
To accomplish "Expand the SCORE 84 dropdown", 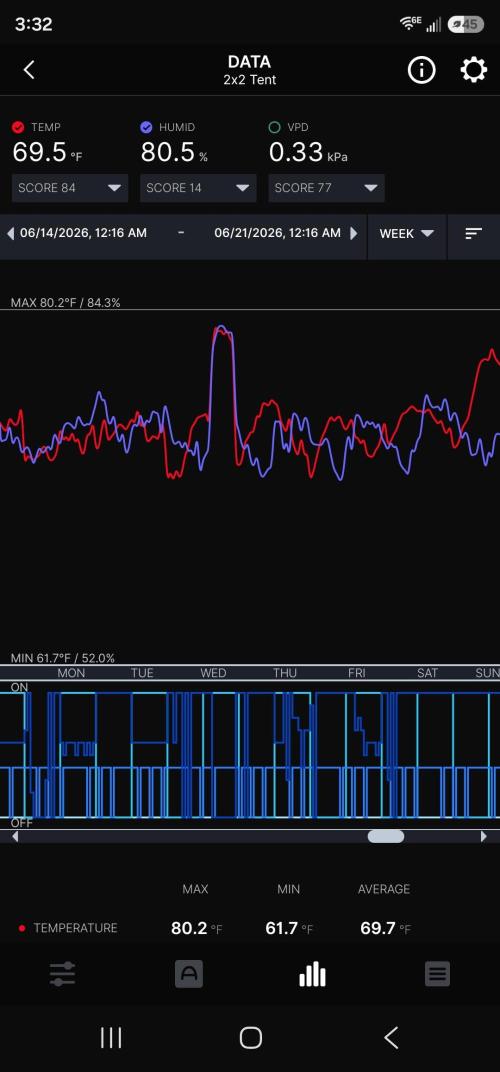I will tap(70, 188).
